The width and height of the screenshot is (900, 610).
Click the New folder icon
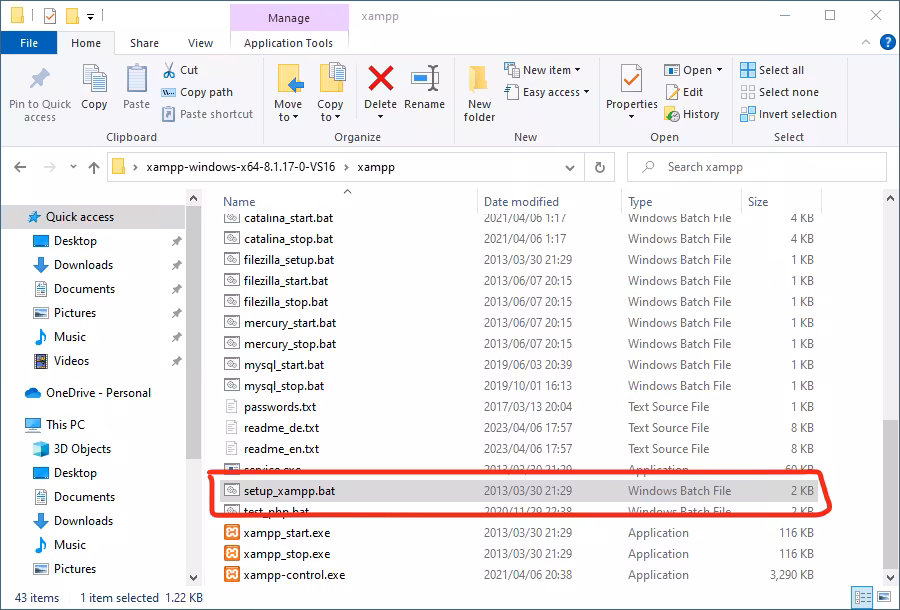tap(478, 79)
